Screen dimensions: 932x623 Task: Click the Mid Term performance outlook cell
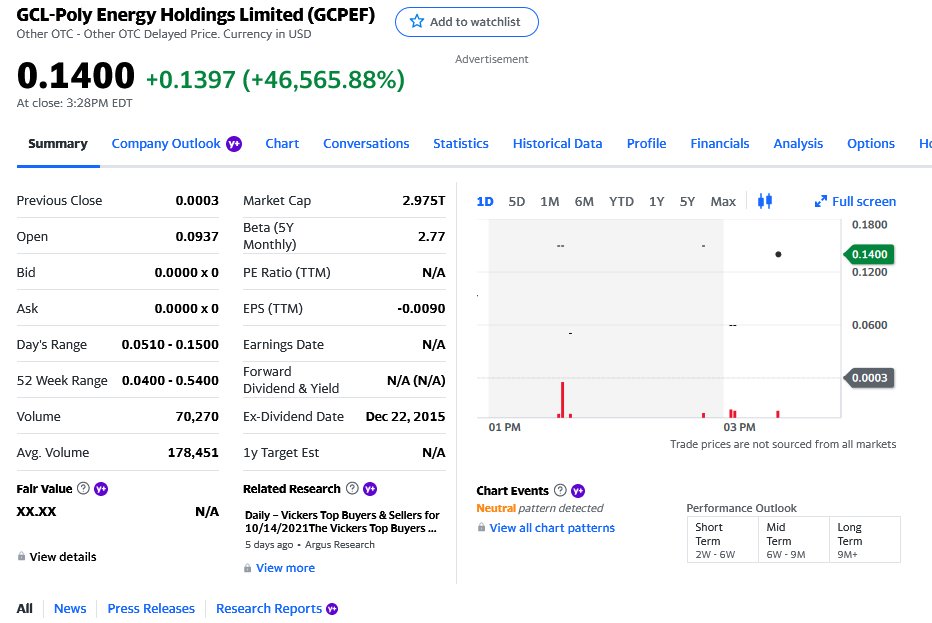[x=794, y=540]
